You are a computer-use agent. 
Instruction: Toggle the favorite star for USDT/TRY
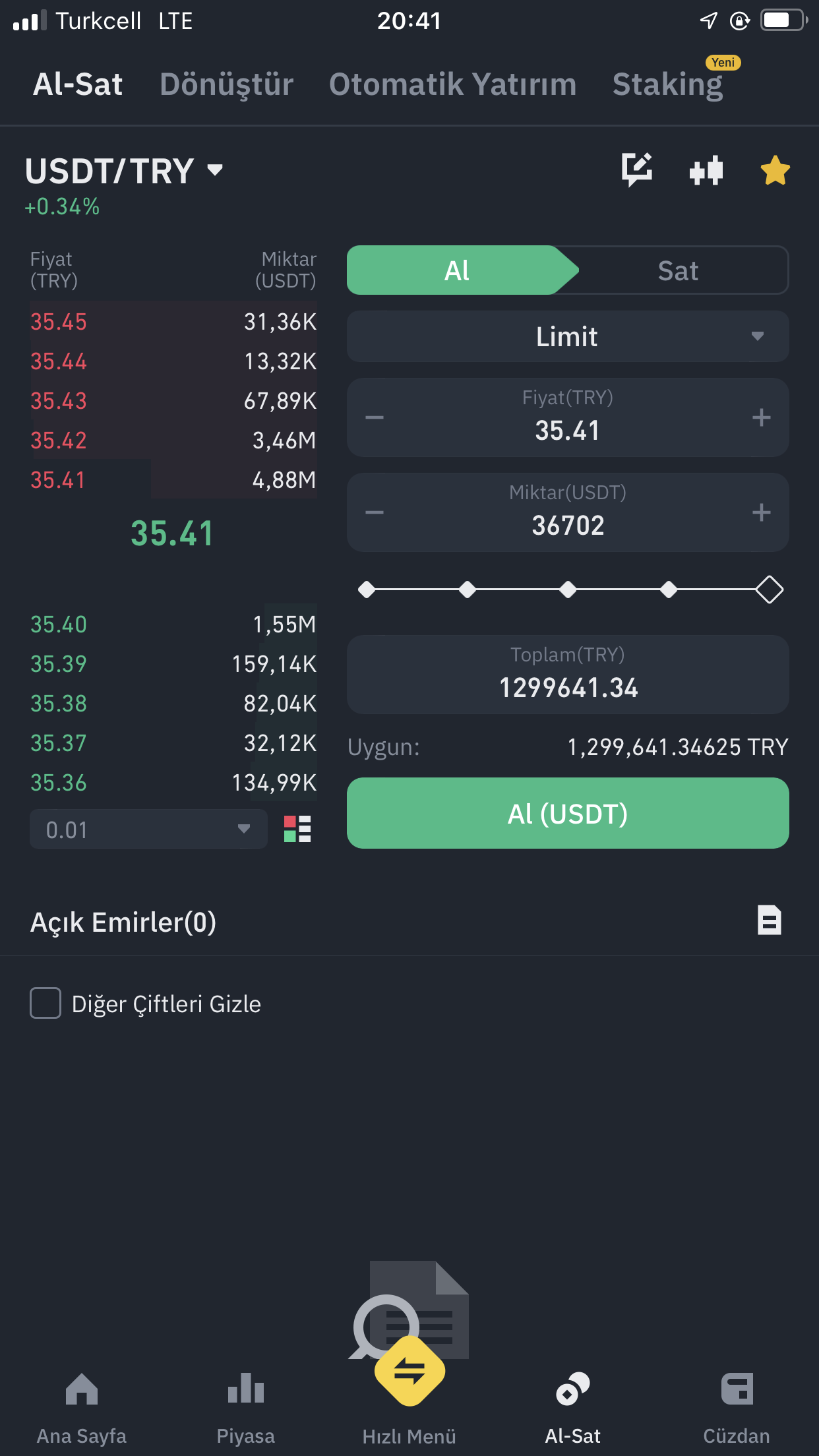[775, 171]
